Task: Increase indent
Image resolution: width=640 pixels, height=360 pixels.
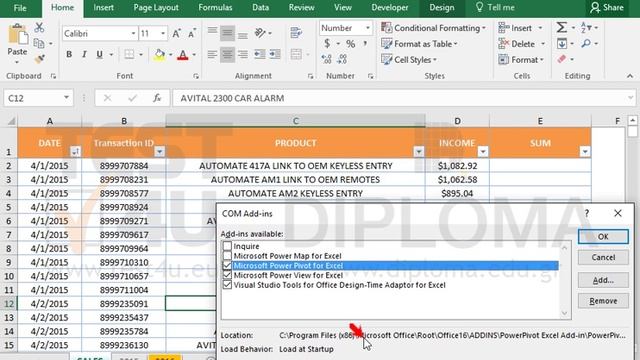Action: click(275, 54)
